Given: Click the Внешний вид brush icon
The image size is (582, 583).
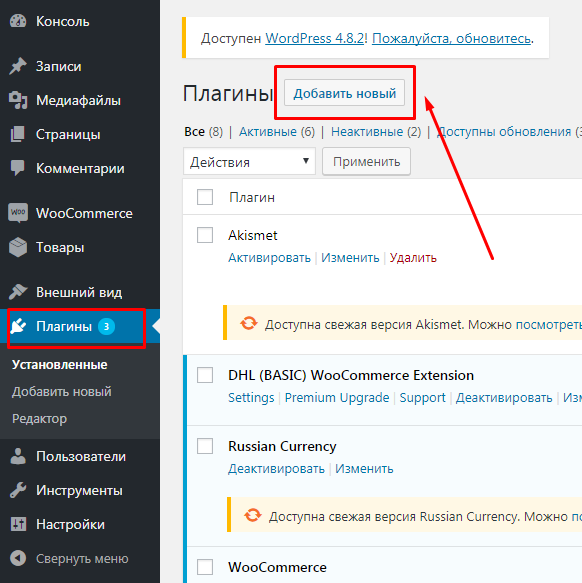Looking at the screenshot, I should pos(18,292).
